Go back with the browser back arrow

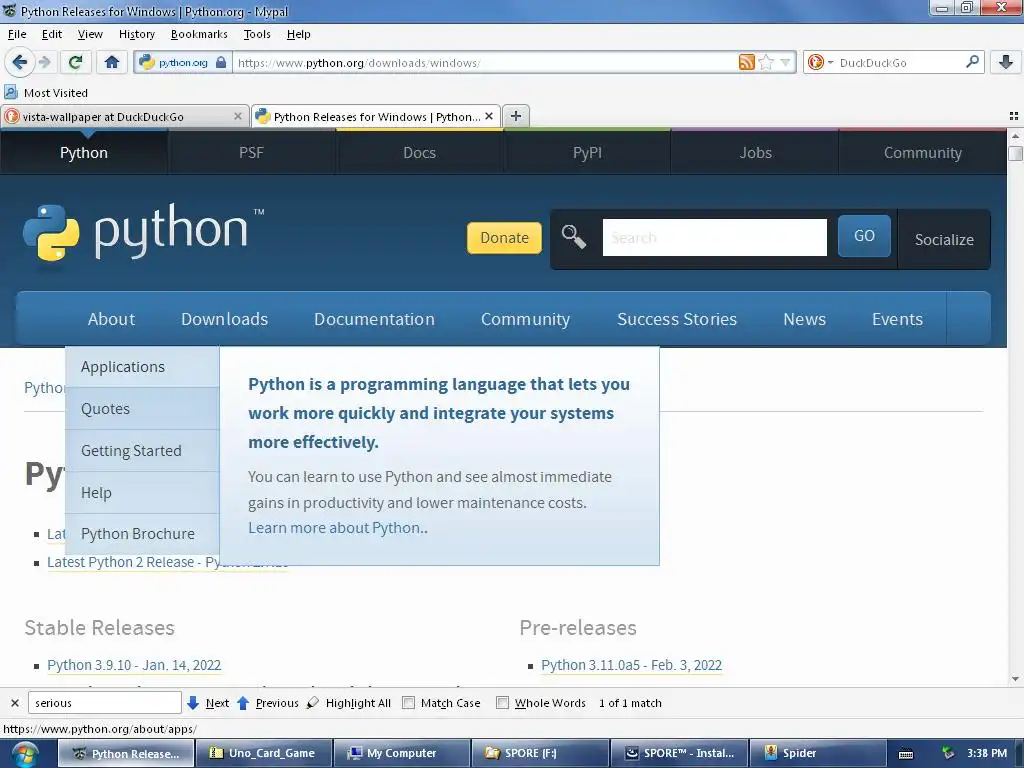(x=19, y=62)
